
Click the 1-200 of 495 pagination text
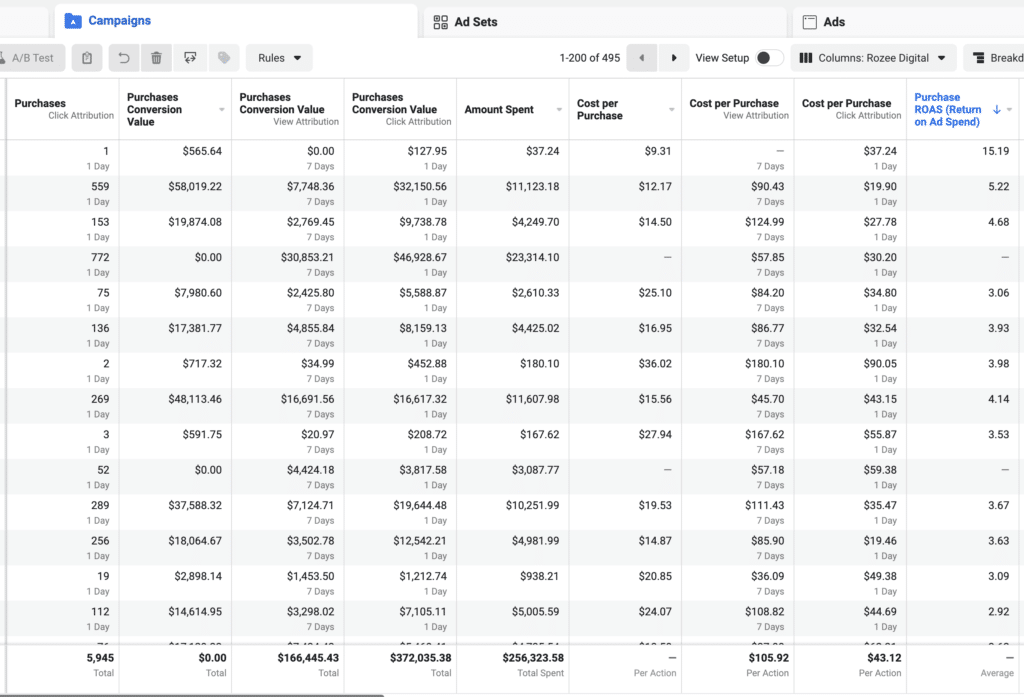590,58
